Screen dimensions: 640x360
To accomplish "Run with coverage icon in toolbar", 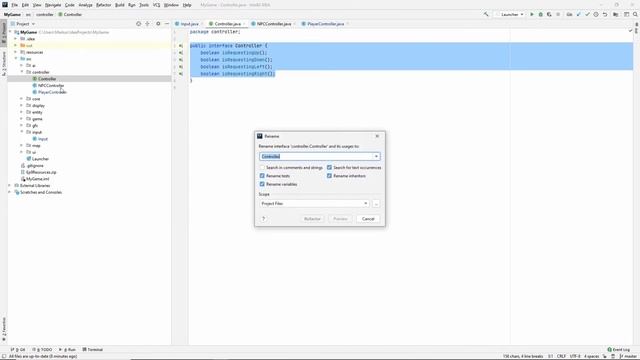I will pos(549,14).
